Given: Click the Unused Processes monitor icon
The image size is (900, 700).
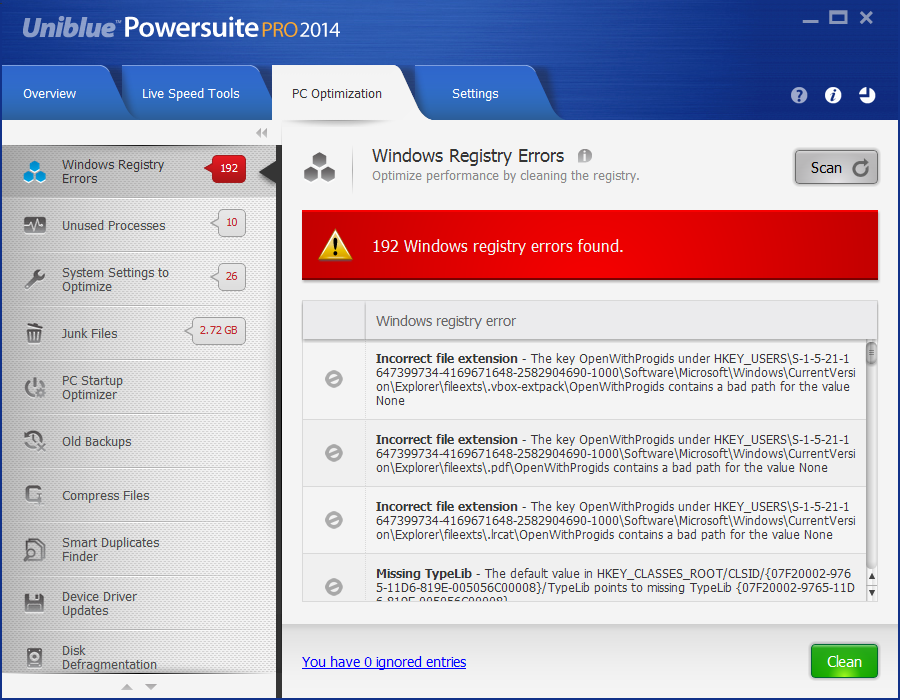Looking at the screenshot, I should tap(34, 225).
